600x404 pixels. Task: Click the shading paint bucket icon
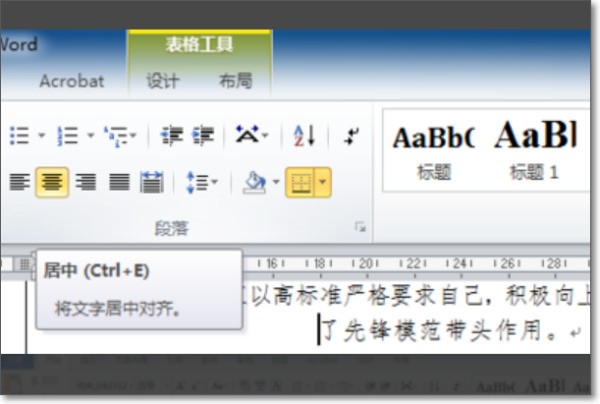pos(254,182)
